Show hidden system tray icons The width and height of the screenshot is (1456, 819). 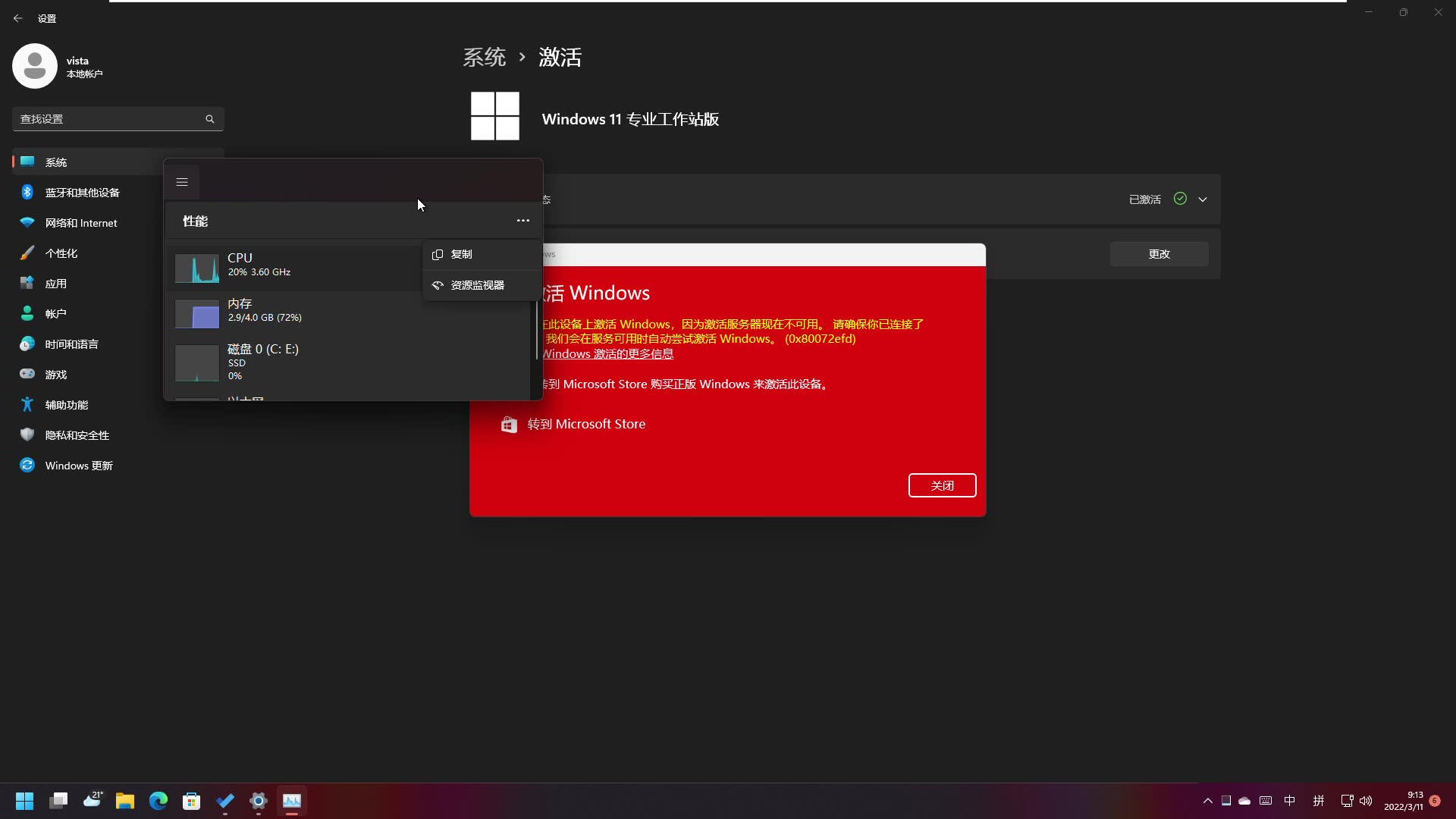[x=1208, y=801]
